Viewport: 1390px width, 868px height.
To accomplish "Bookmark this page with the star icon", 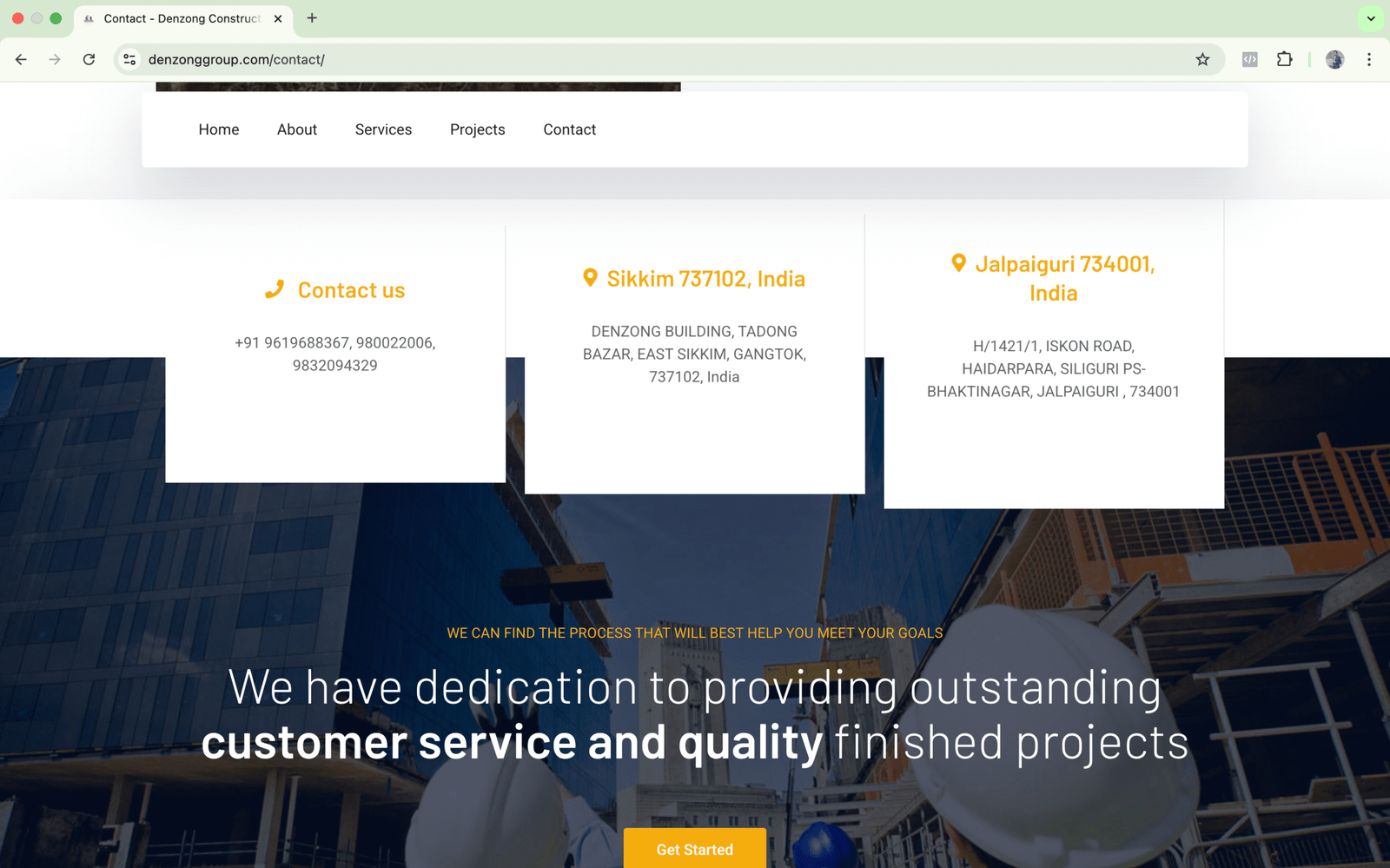I will coord(1202,60).
